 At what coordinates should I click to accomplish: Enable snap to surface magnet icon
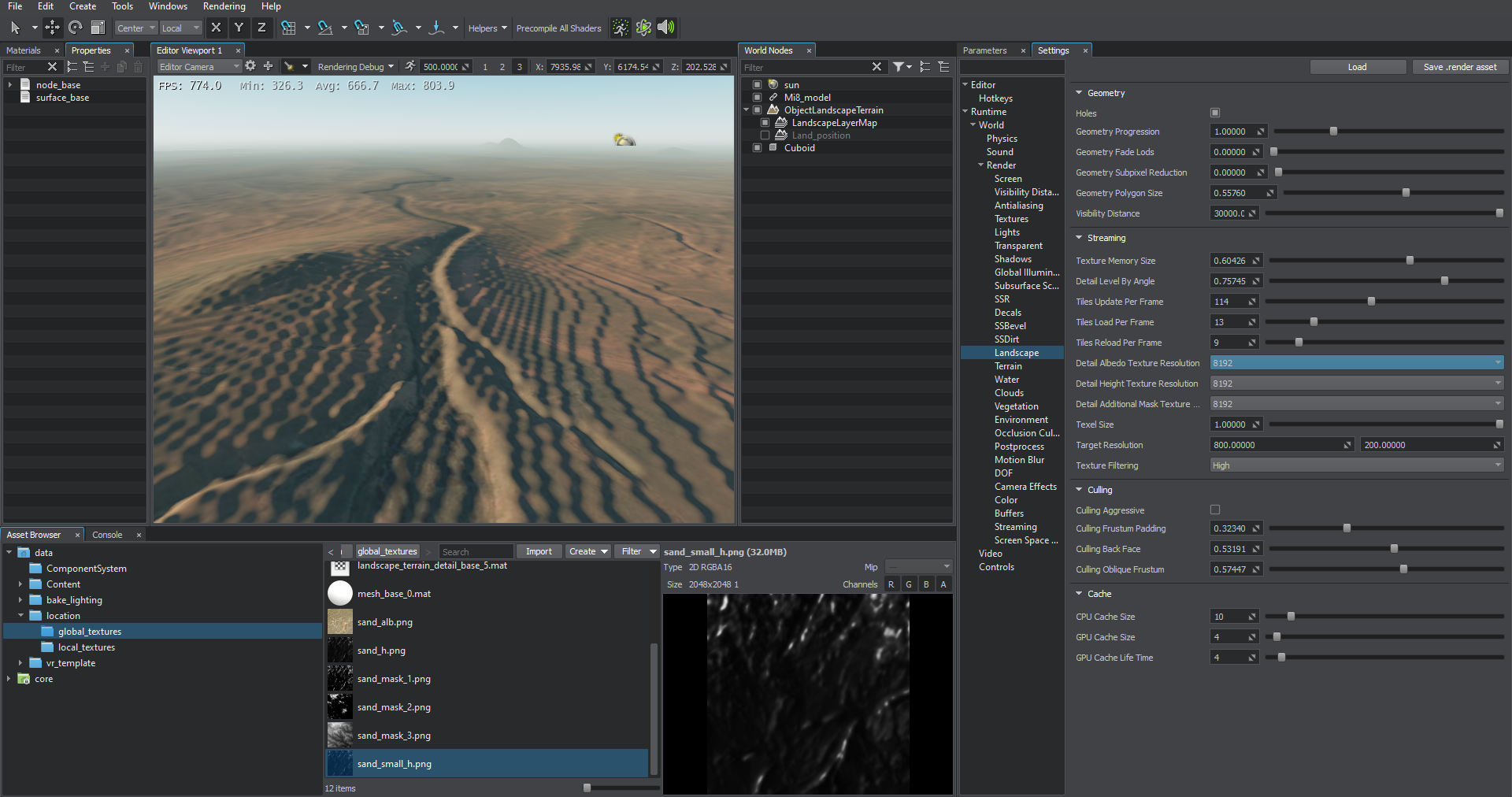pos(399,28)
